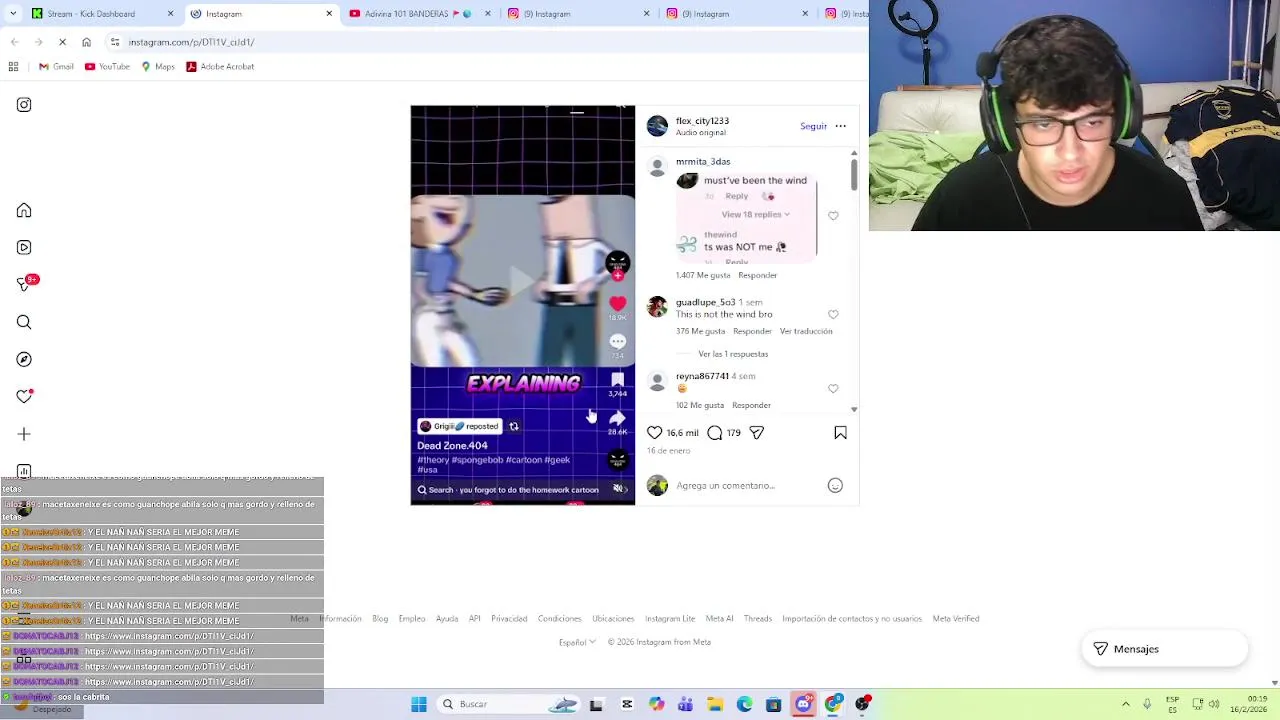Click the Chrome address bar URL
The image size is (1280, 720).
[191, 42]
